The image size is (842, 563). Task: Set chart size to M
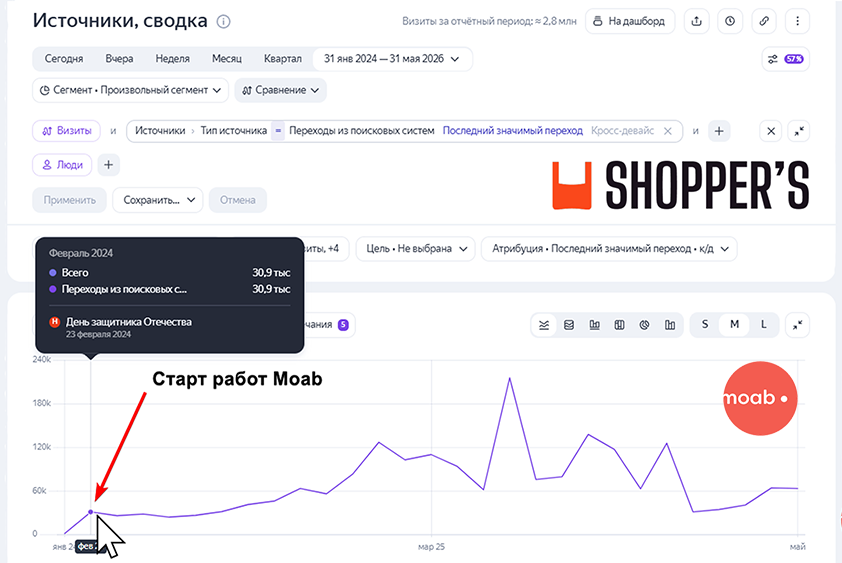[734, 324]
